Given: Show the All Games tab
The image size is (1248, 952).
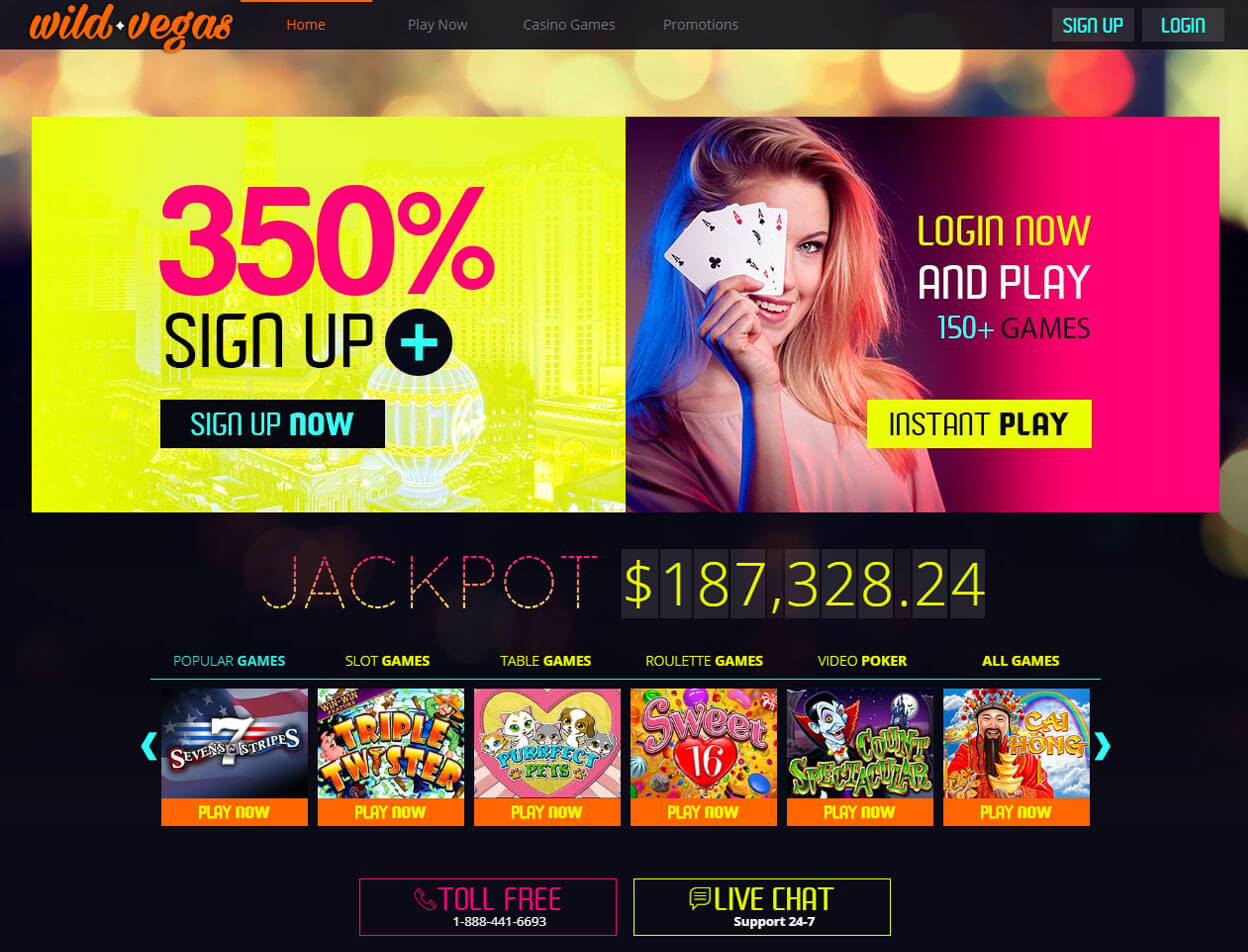Looking at the screenshot, I should (x=1020, y=661).
